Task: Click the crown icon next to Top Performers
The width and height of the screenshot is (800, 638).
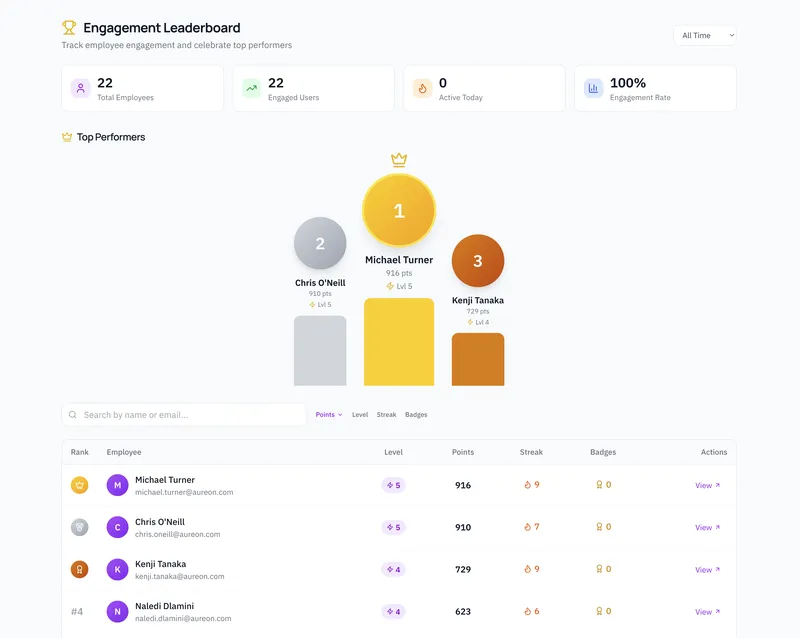Action: [67, 137]
